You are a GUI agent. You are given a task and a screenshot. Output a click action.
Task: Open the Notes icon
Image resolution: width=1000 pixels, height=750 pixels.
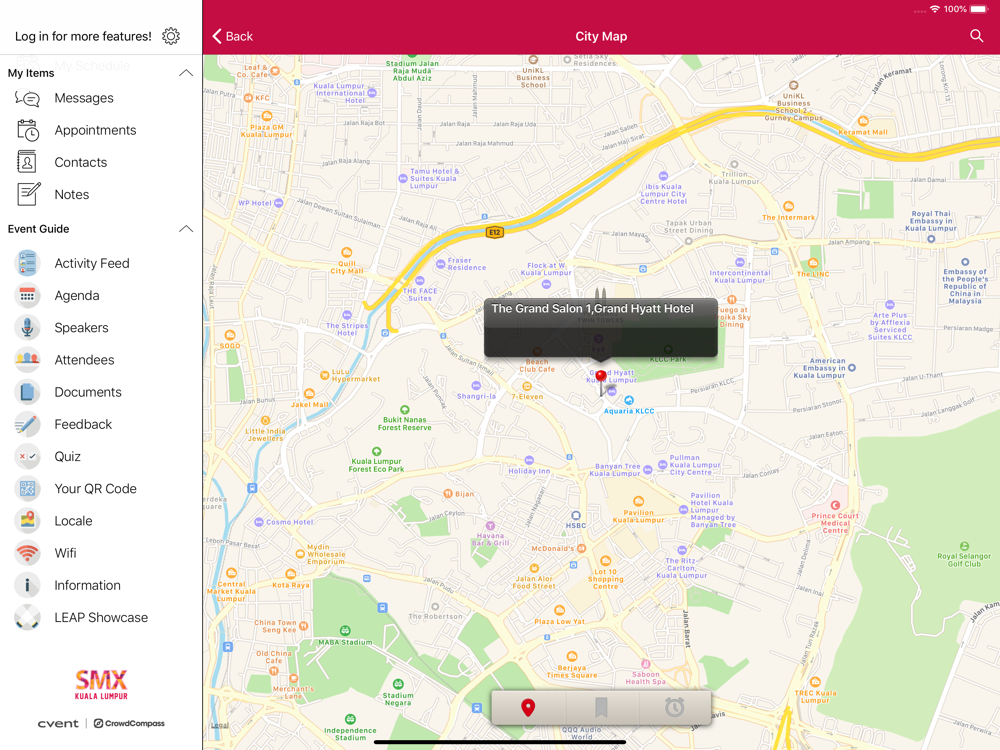click(x=28, y=194)
